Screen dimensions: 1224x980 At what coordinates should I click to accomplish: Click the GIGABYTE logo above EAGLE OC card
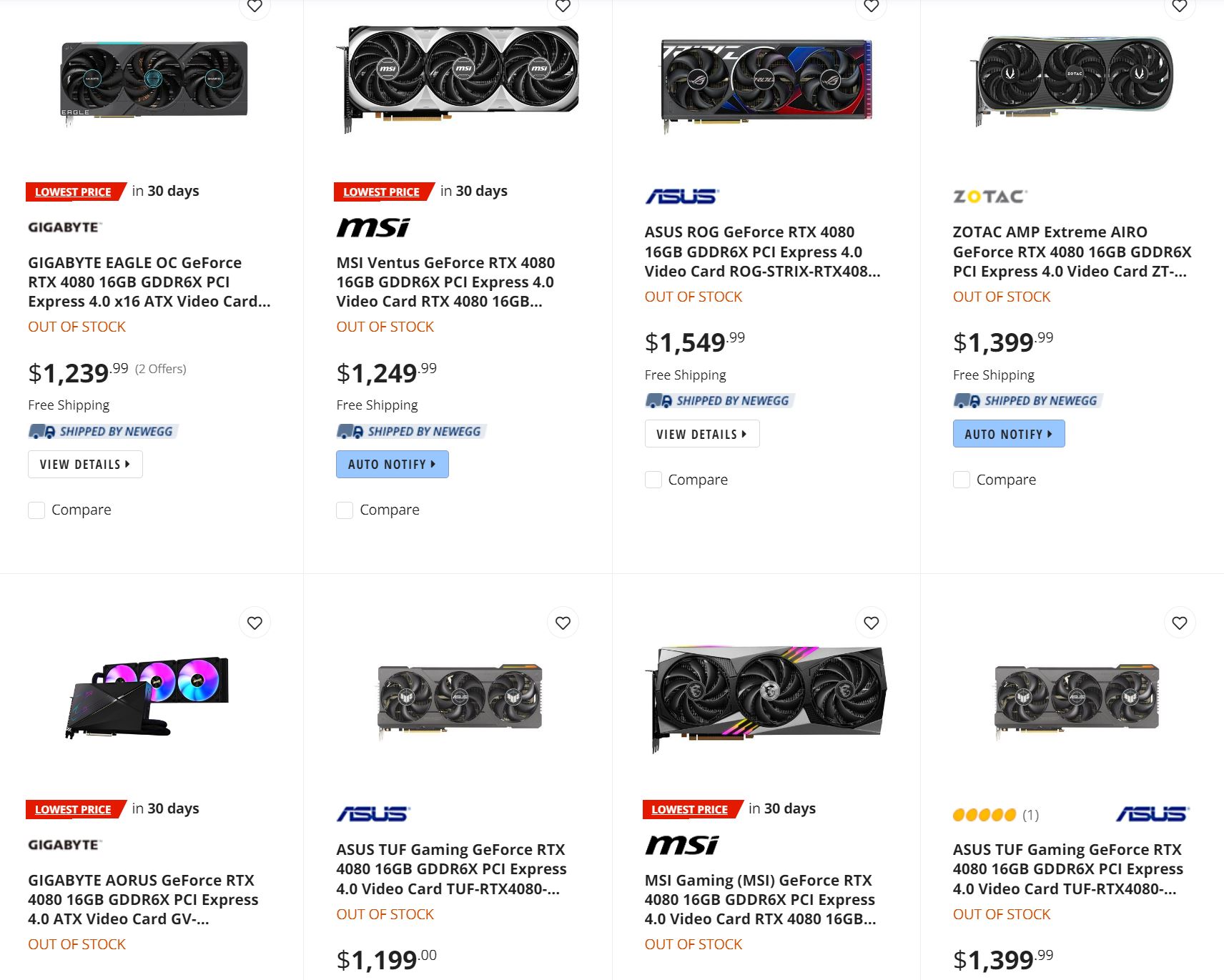point(64,227)
